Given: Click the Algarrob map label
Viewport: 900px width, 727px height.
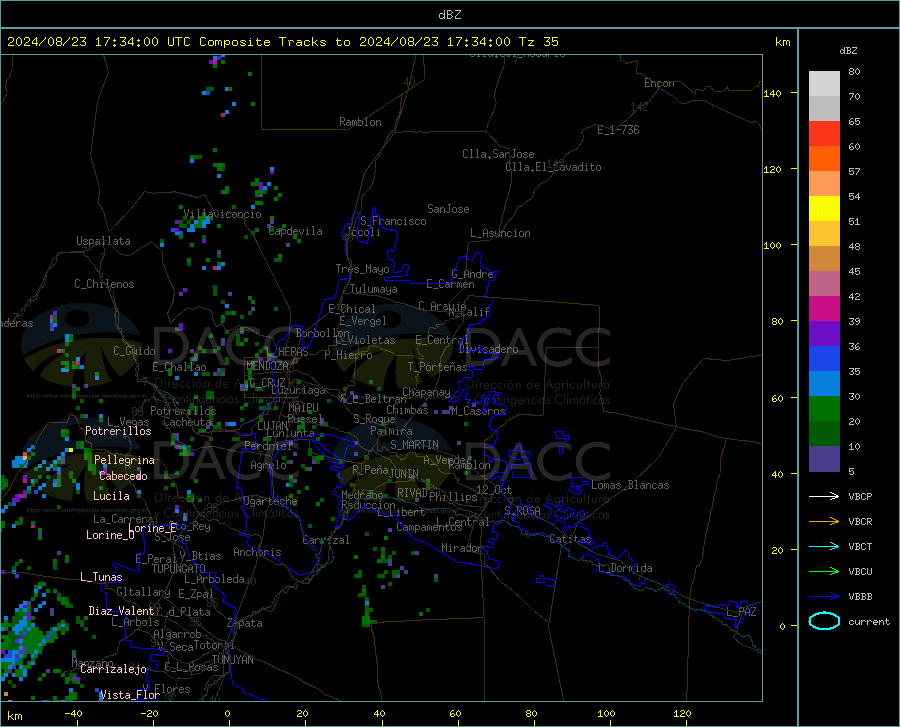Looking at the screenshot, I should (177, 634).
